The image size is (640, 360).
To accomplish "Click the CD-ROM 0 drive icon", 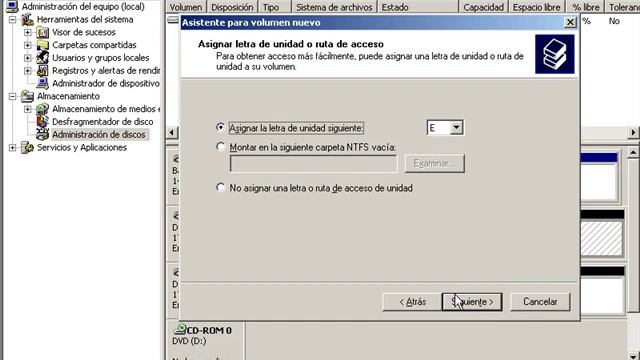I will [180, 329].
